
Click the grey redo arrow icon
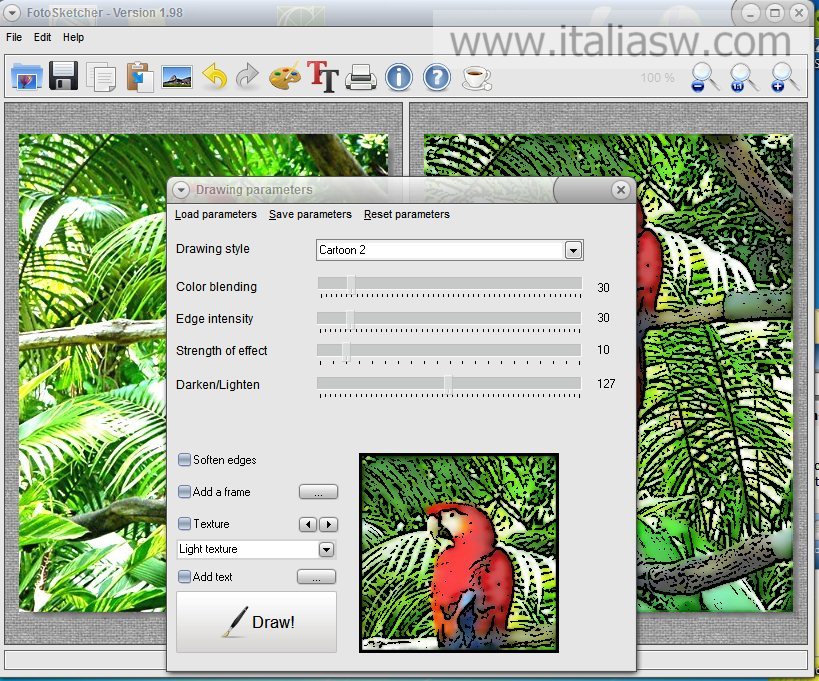(x=248, y=77)
